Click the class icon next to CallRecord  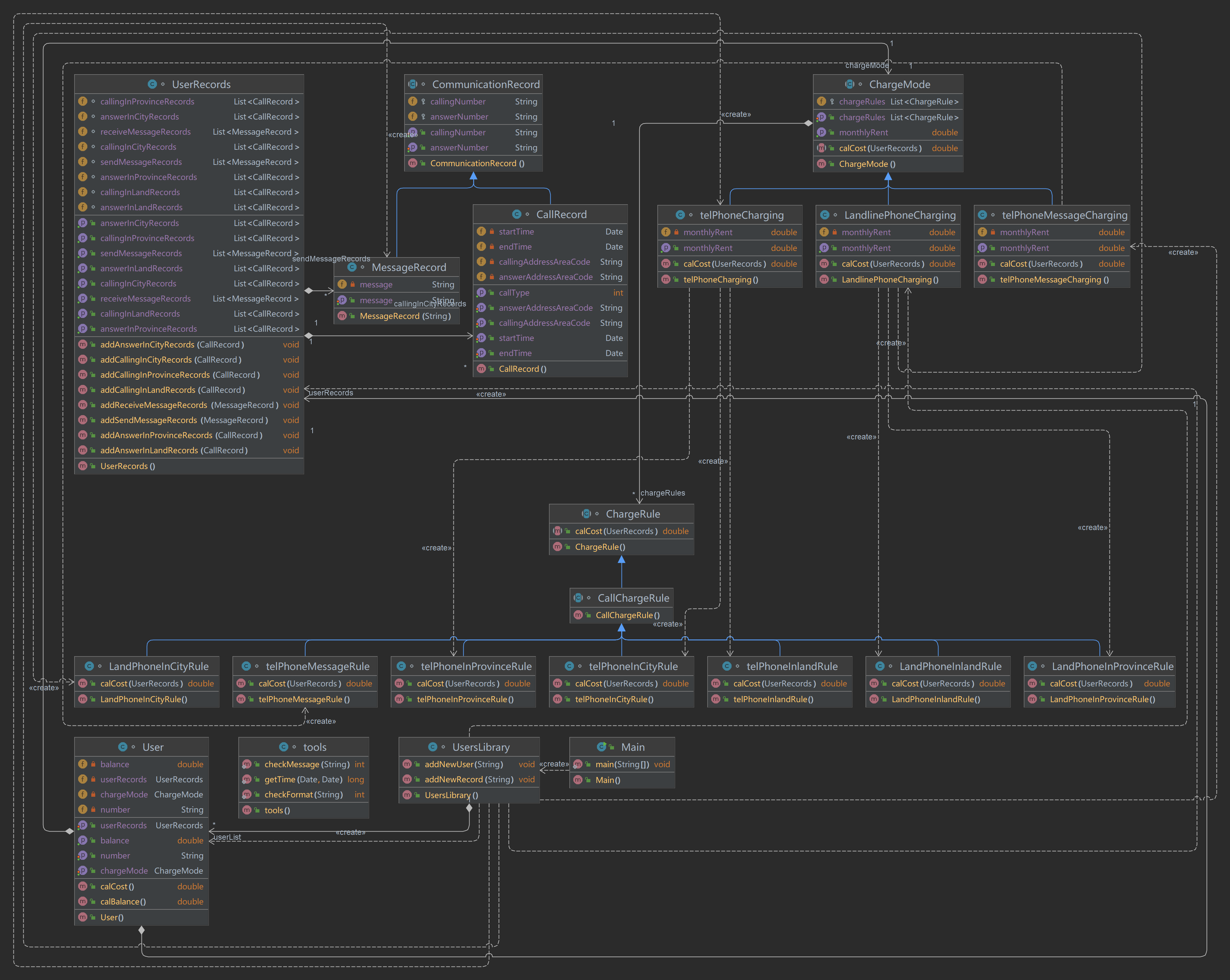[516, 214]
